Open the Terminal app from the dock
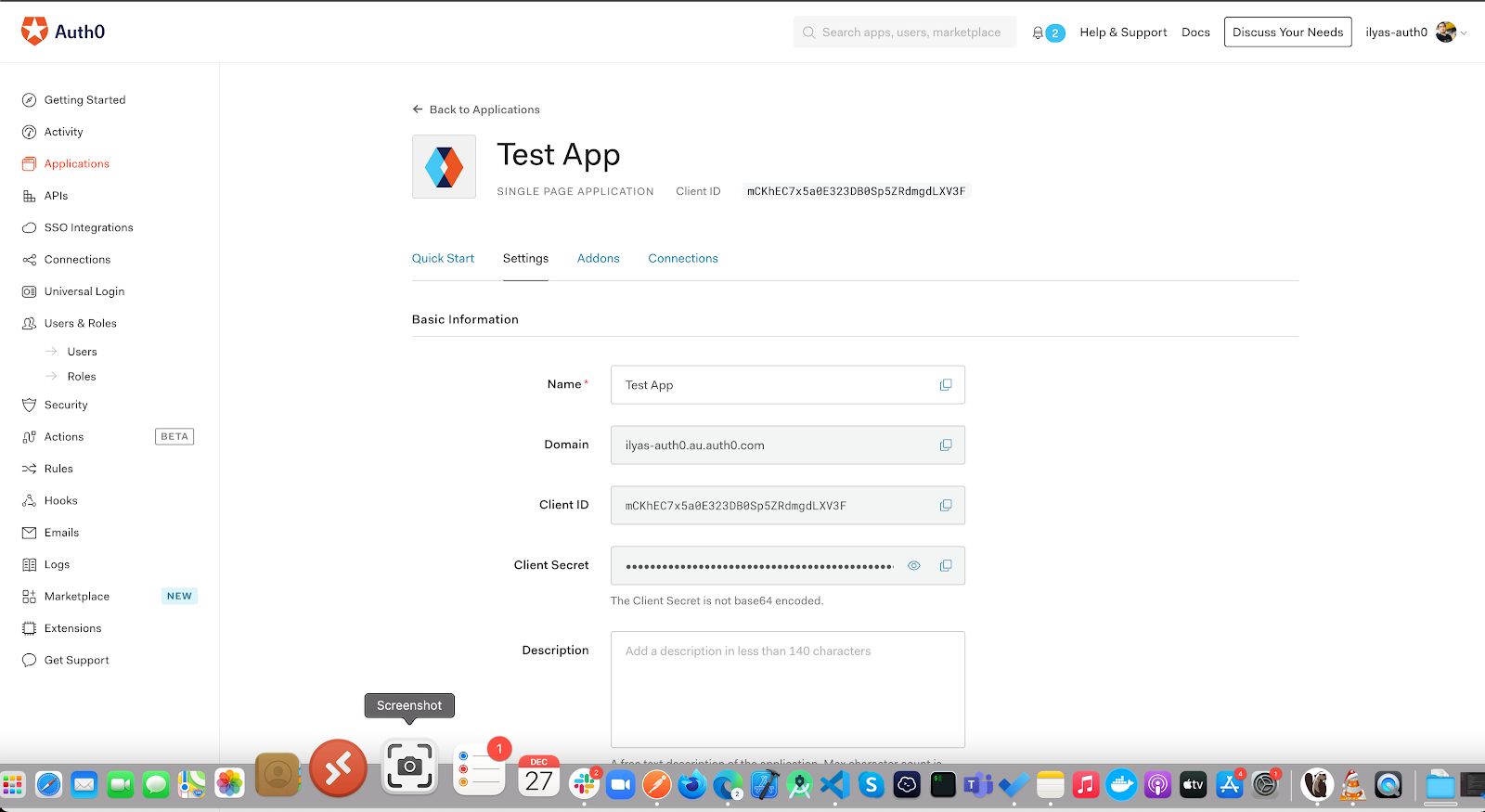1485x812 pixels. click(943, 785)
